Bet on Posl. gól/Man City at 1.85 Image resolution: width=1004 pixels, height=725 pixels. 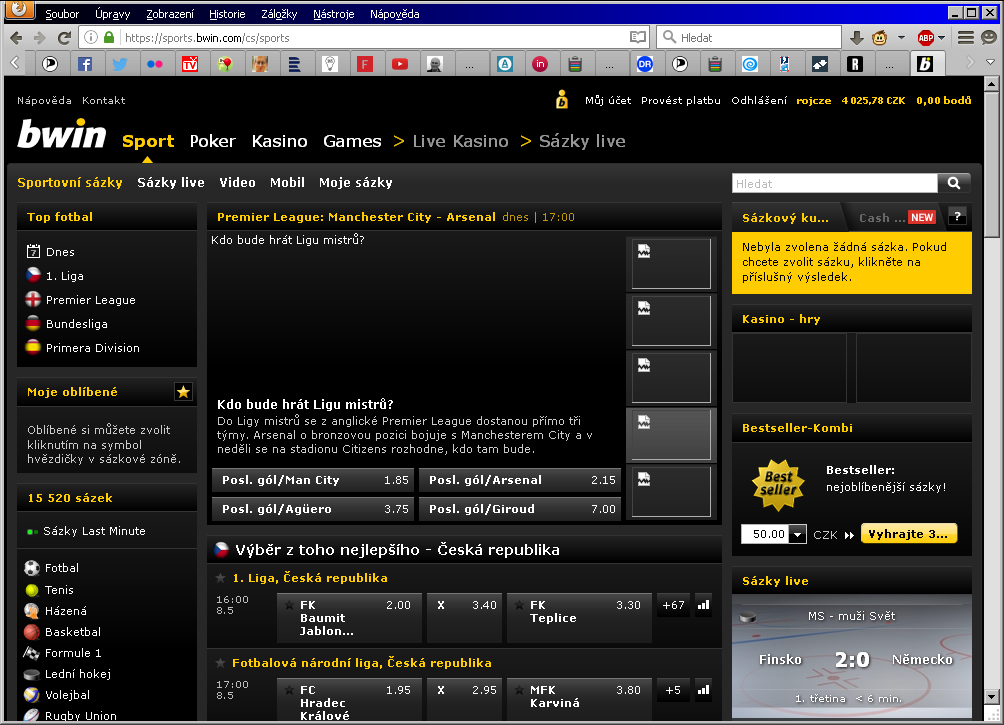point(313,480)
